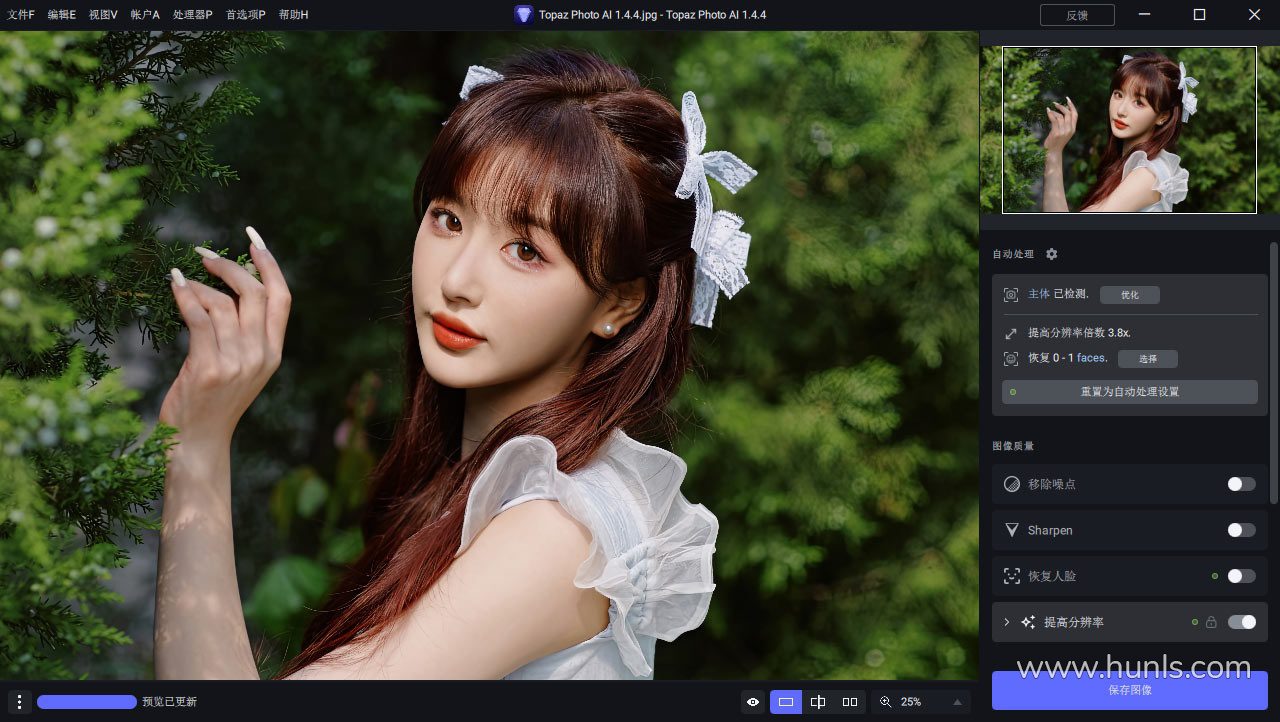Enable the 移除噪点 toggle
The height and width of the screenshot is (722, 1280).
tap(1241, 484)
